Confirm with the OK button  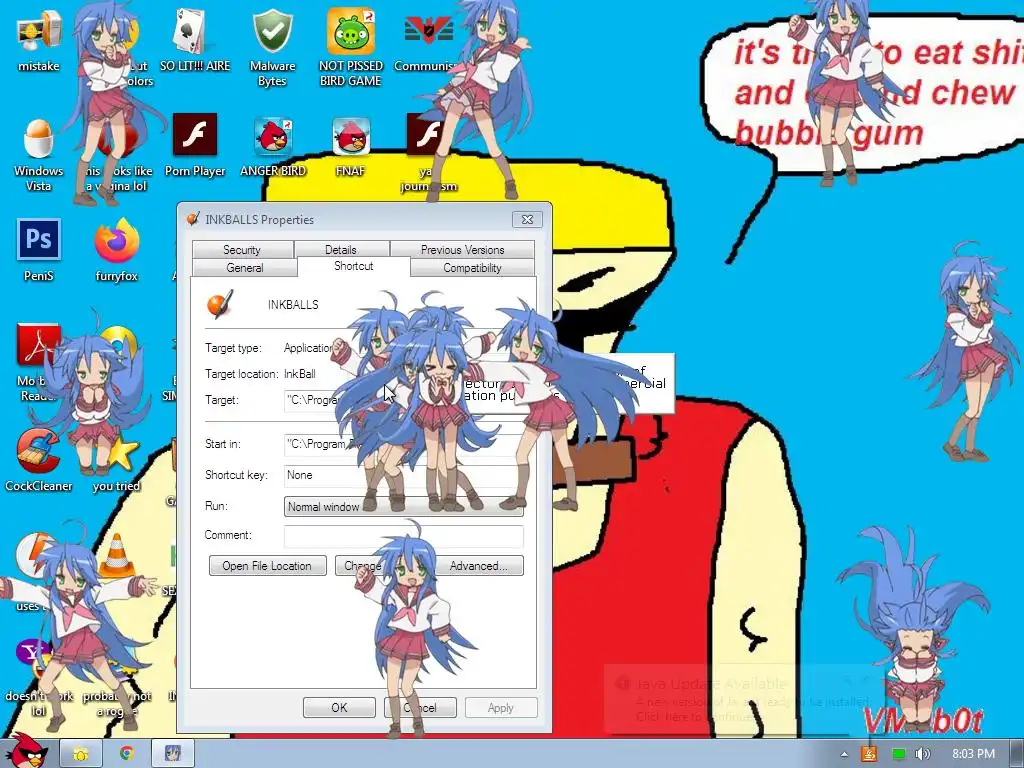point(339,707)
